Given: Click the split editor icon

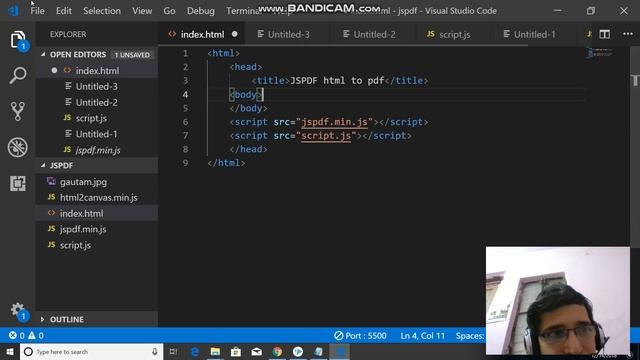Looking at the screenshot, I should tap(604, 34).
